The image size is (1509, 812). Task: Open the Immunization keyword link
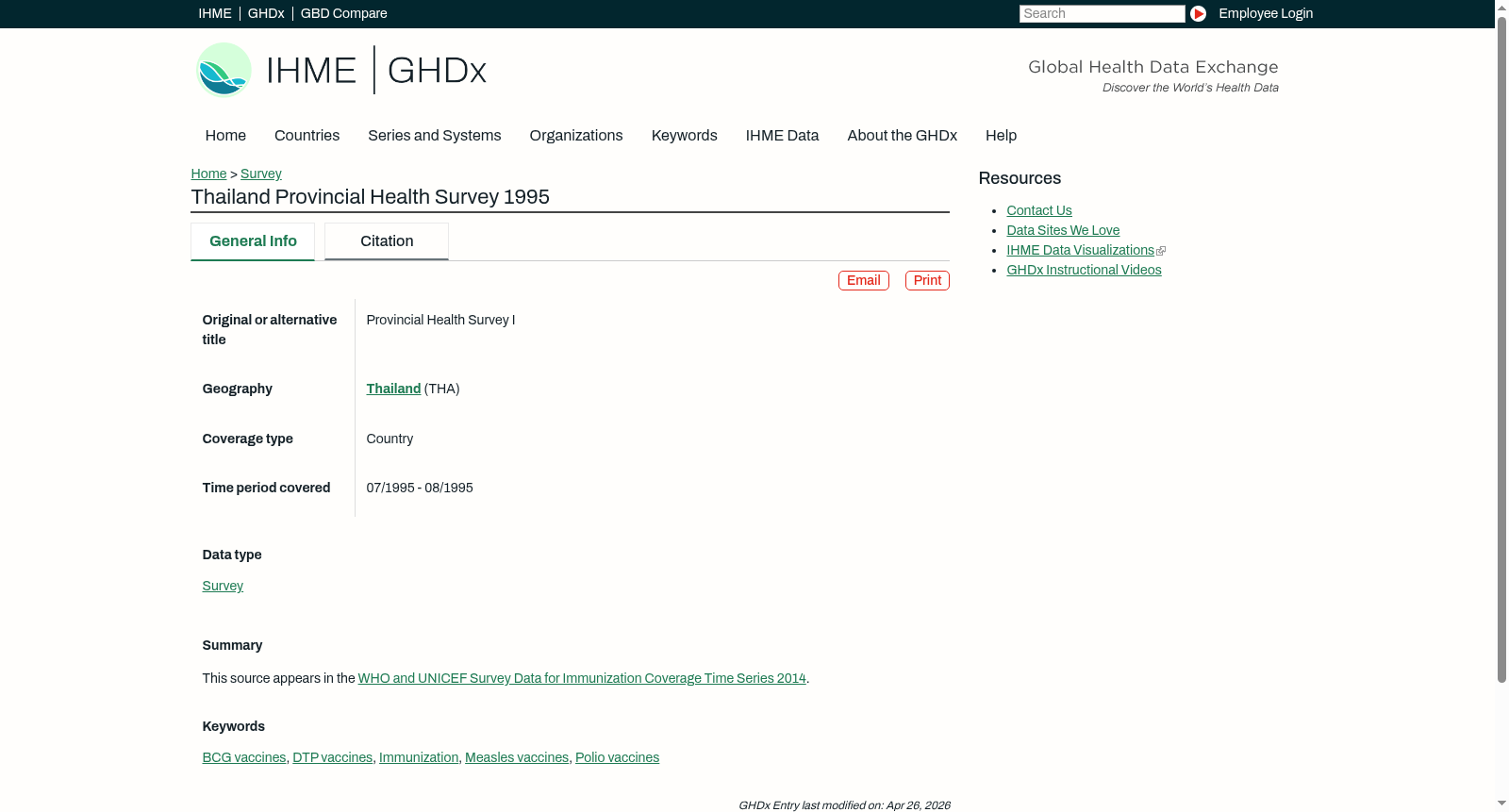419,757
